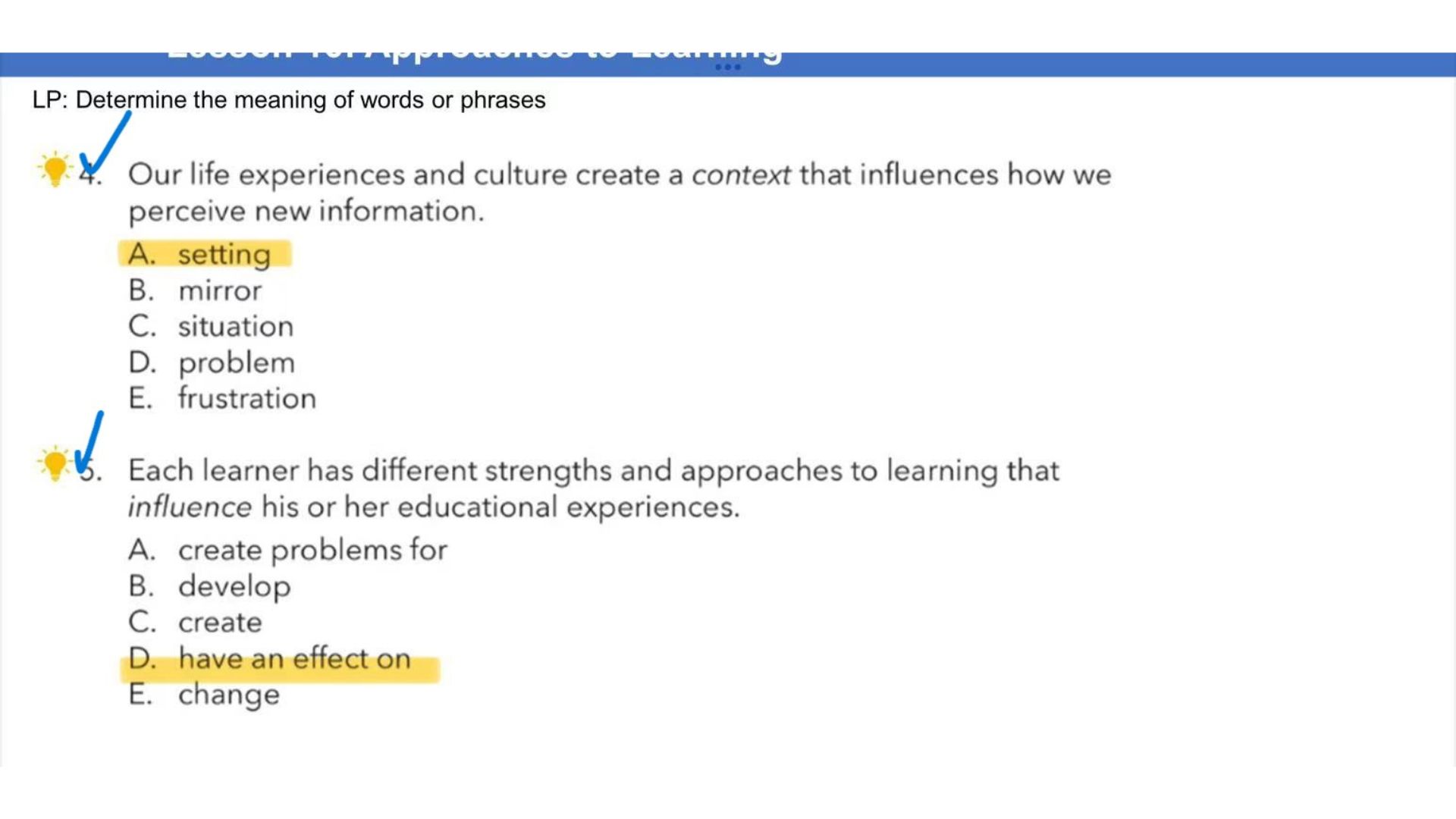
Task: Choose answer D. problem
Action: [x=212, y=362]
